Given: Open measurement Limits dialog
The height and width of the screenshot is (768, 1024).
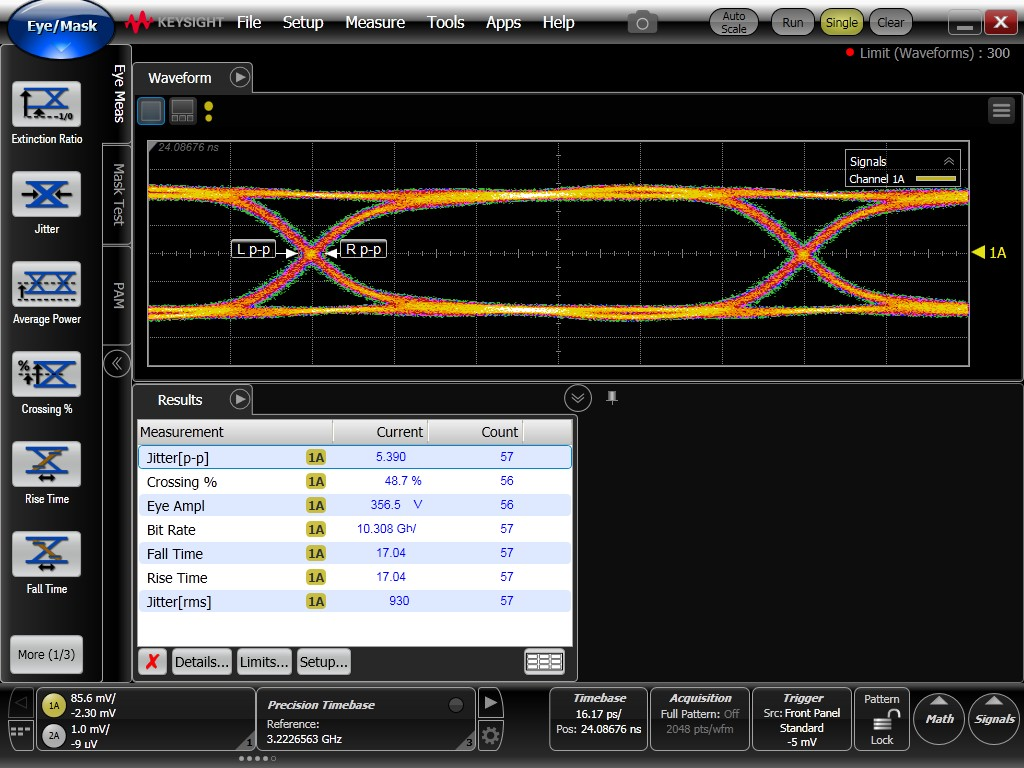Looking at the screenshot, I should coord(264,662).
